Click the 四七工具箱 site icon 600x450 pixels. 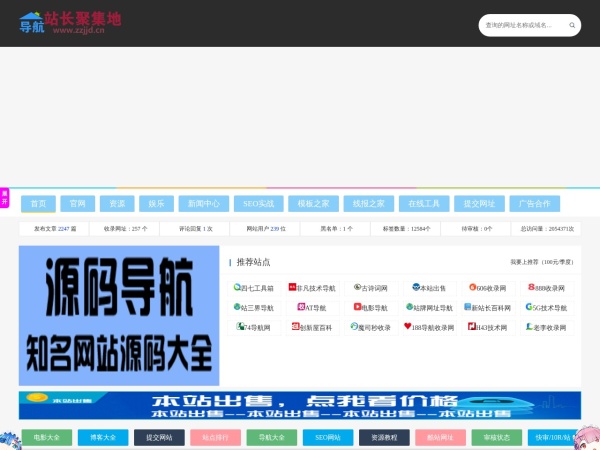coord(237,287)
